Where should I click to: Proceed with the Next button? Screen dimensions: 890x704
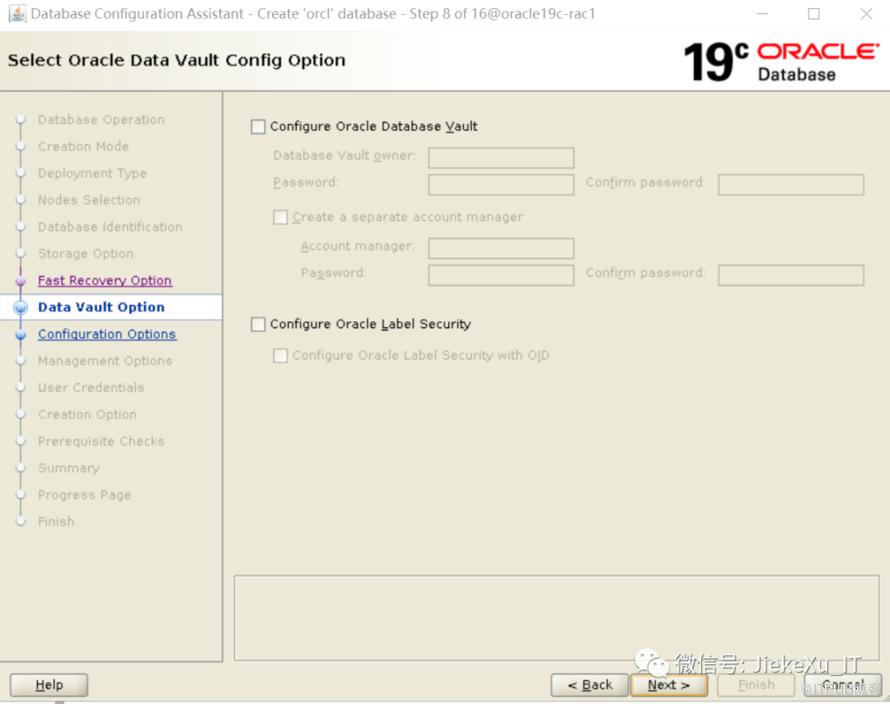click(x=669, y=685)
